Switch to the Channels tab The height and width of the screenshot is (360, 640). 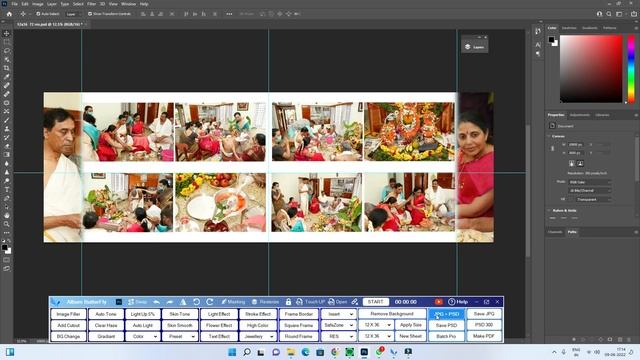(555, 232)
